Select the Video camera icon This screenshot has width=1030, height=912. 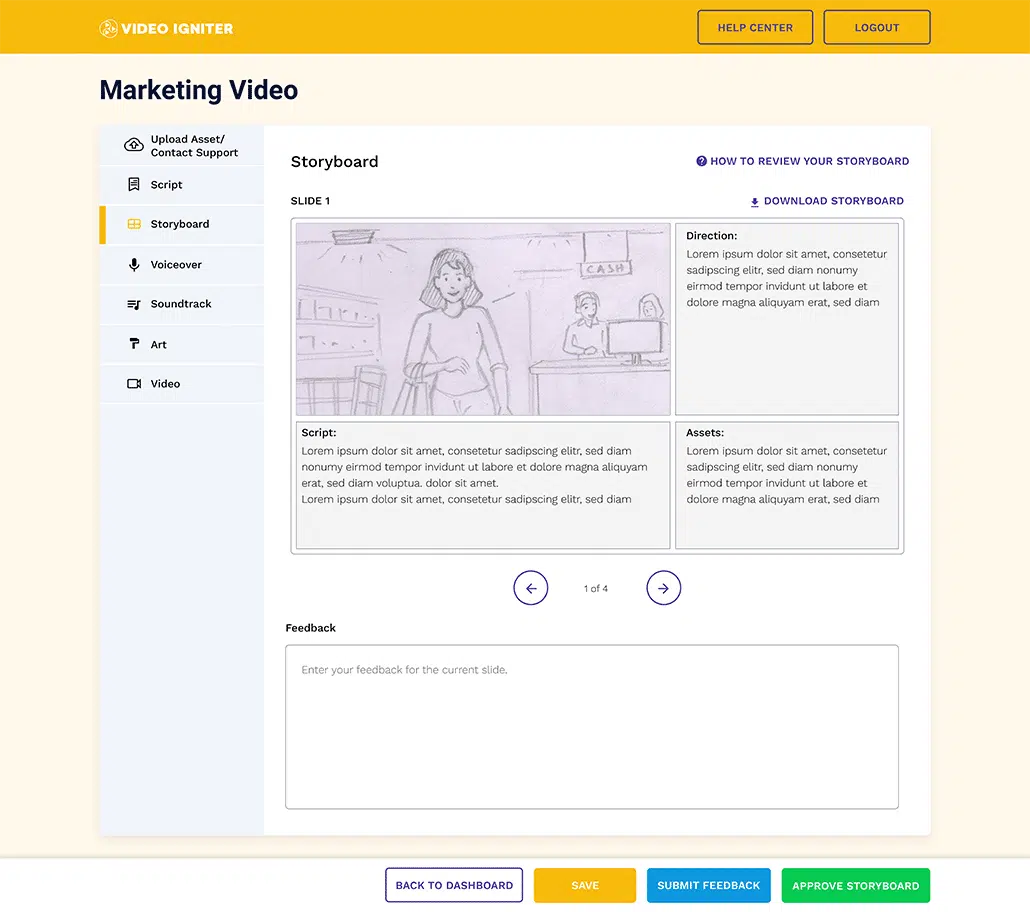point(133,383)
